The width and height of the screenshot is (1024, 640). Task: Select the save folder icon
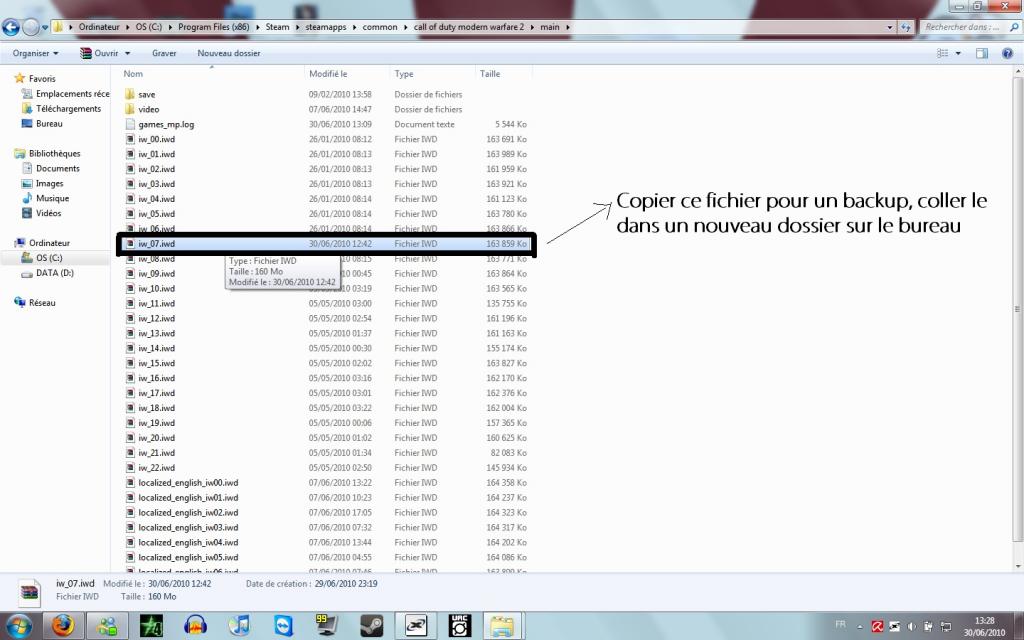click(130, 94)
